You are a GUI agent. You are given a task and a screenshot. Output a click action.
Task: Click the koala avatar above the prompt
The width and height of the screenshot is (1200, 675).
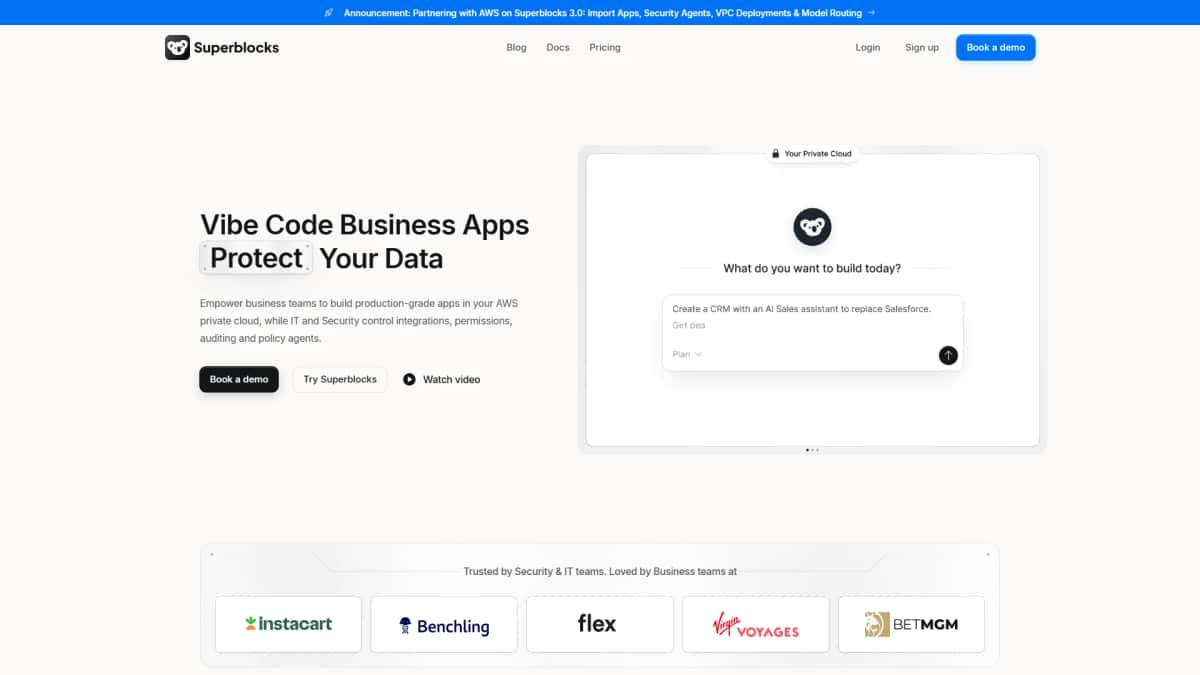tap(812, 227)
